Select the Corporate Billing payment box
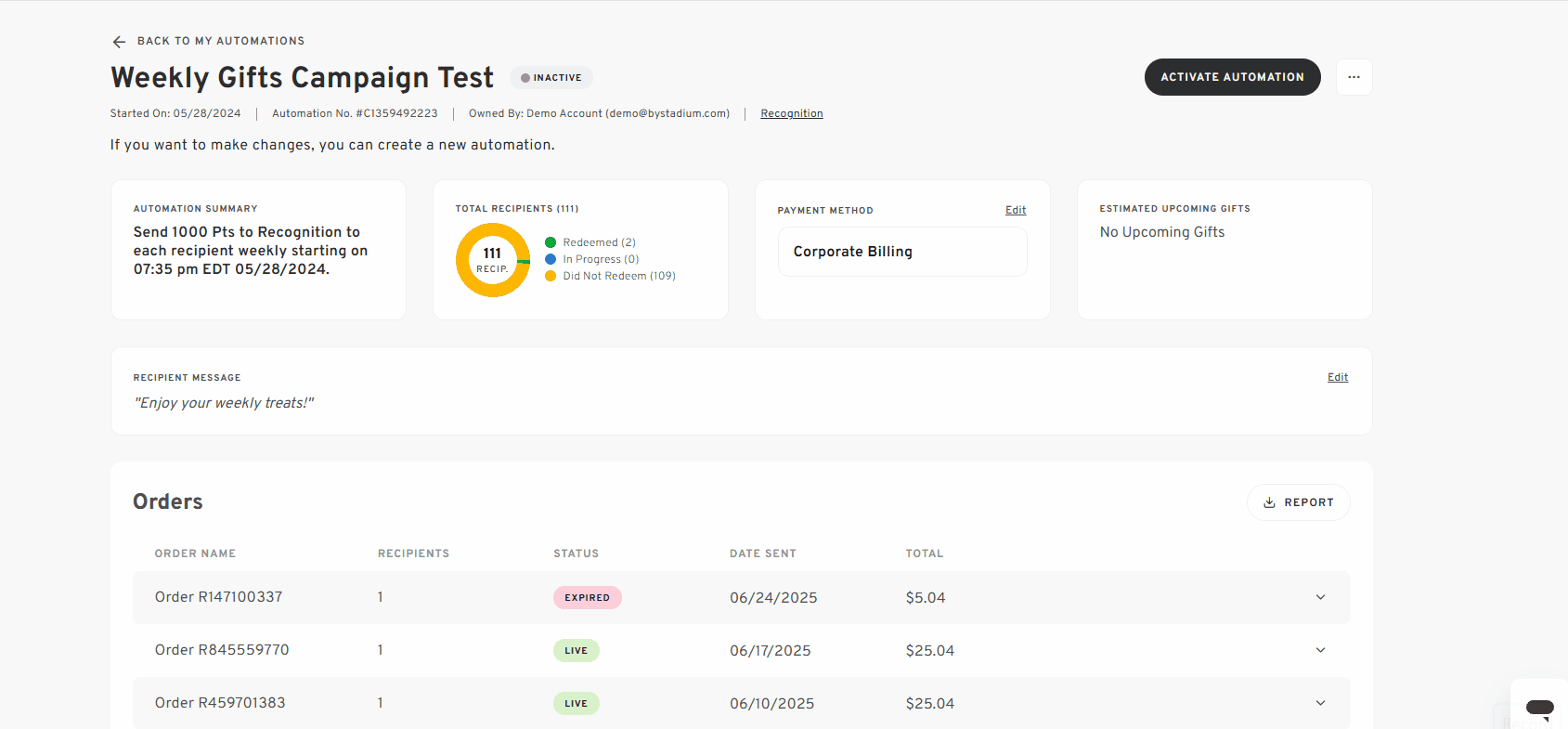This screenshot has height=729, width=1568. [902, 252]
